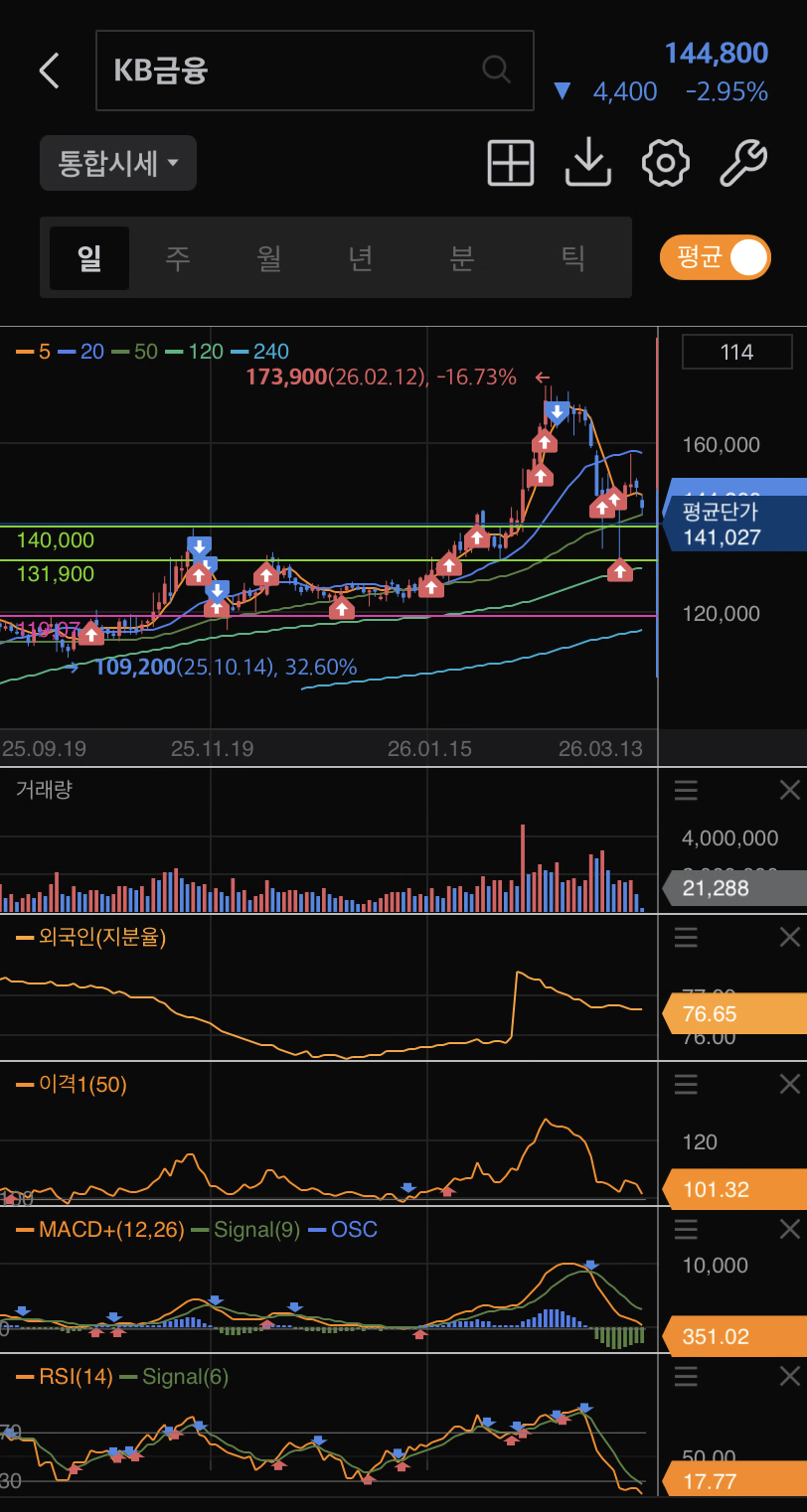Tap the 5-day moving average legend
The height and width of the screenshot is (1512, 807).
pos(34,351)
